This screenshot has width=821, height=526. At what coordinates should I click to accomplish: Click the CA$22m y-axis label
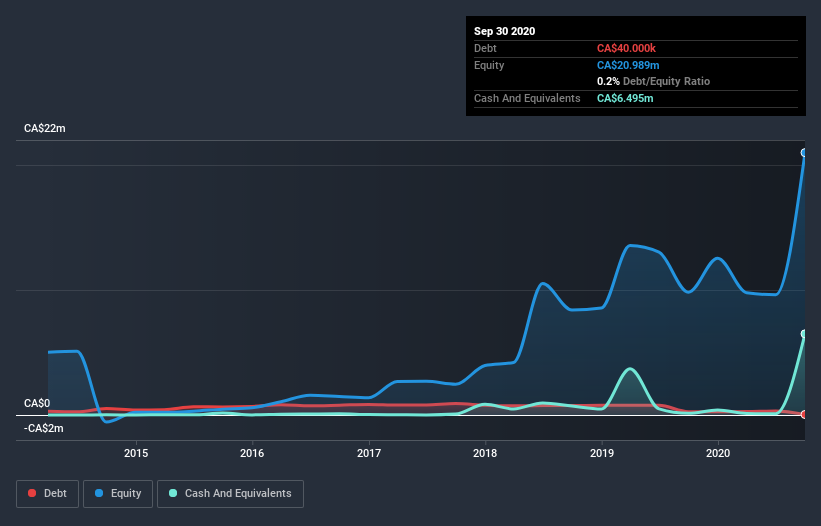click(45, 128)
